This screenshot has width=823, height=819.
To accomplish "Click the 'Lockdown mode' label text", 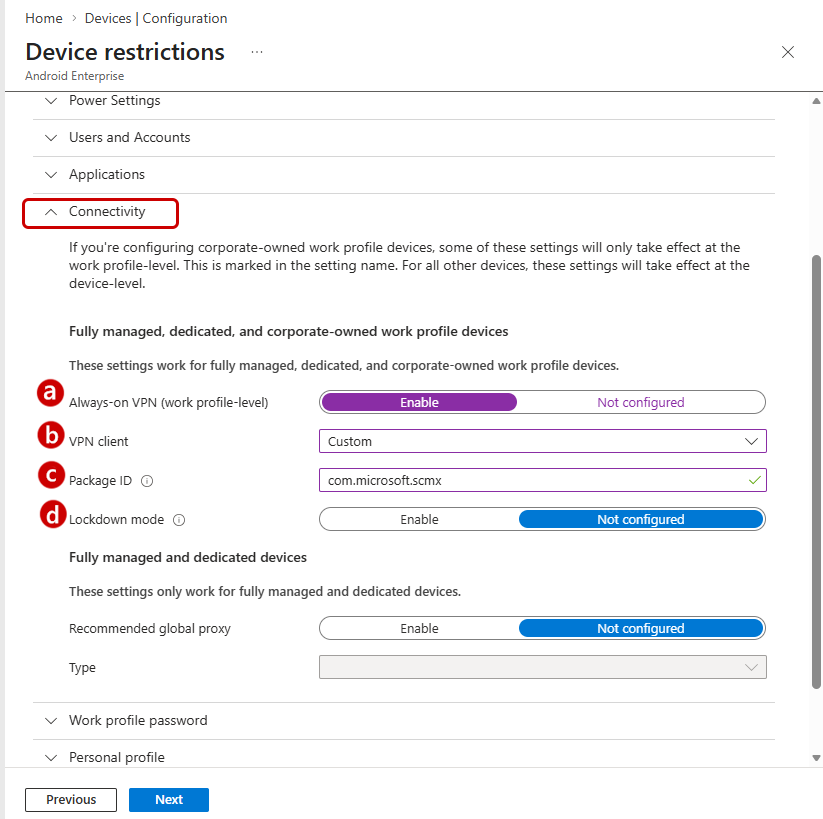I will [x=116, y=520].
